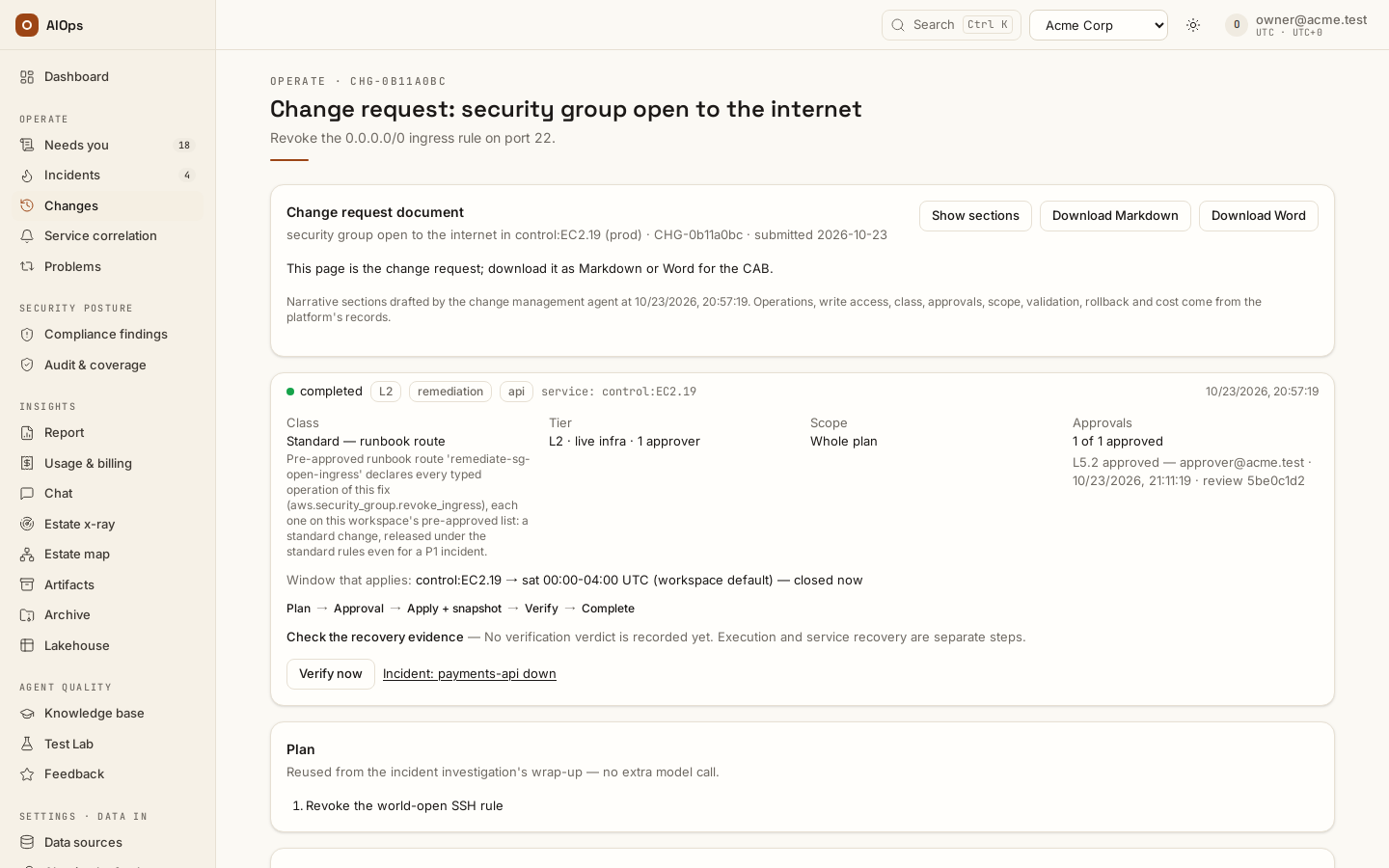Click the Chat bubble icon
Image resolution: width=1389 pixels, height=868 pixels.
(27, 494)
